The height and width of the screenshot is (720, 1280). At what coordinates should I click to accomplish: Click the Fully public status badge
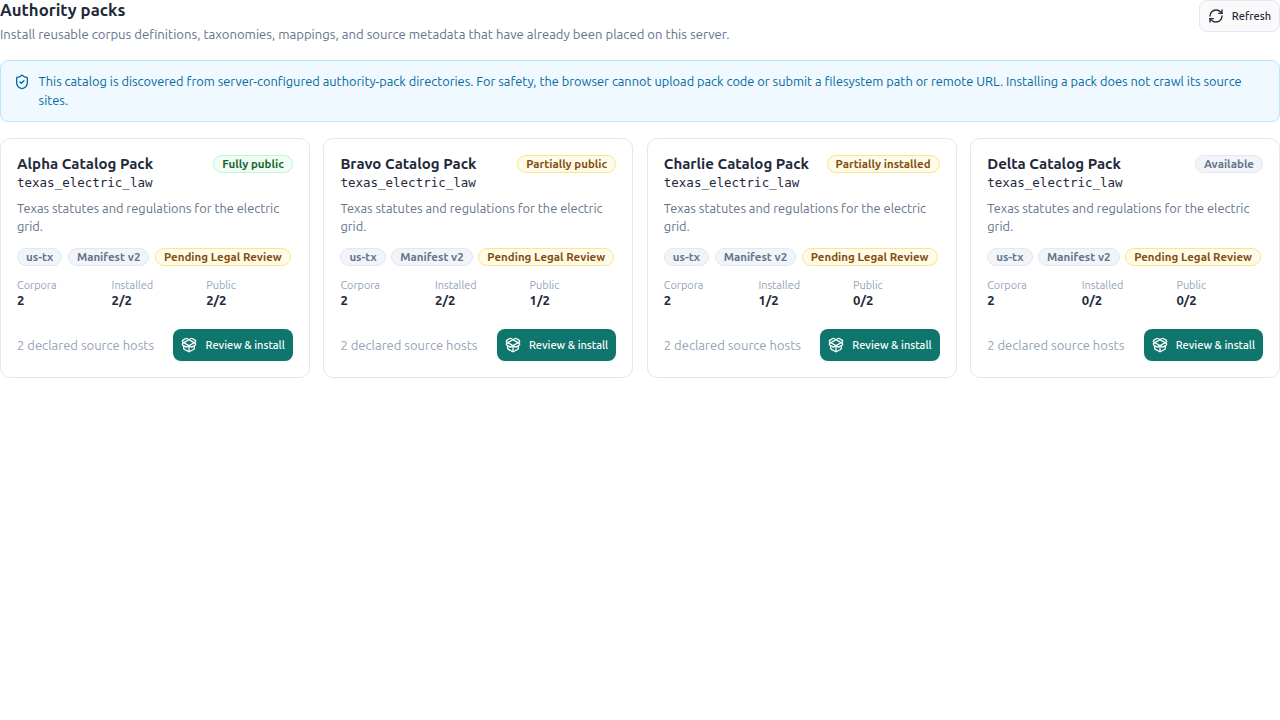tap(253, 164)
